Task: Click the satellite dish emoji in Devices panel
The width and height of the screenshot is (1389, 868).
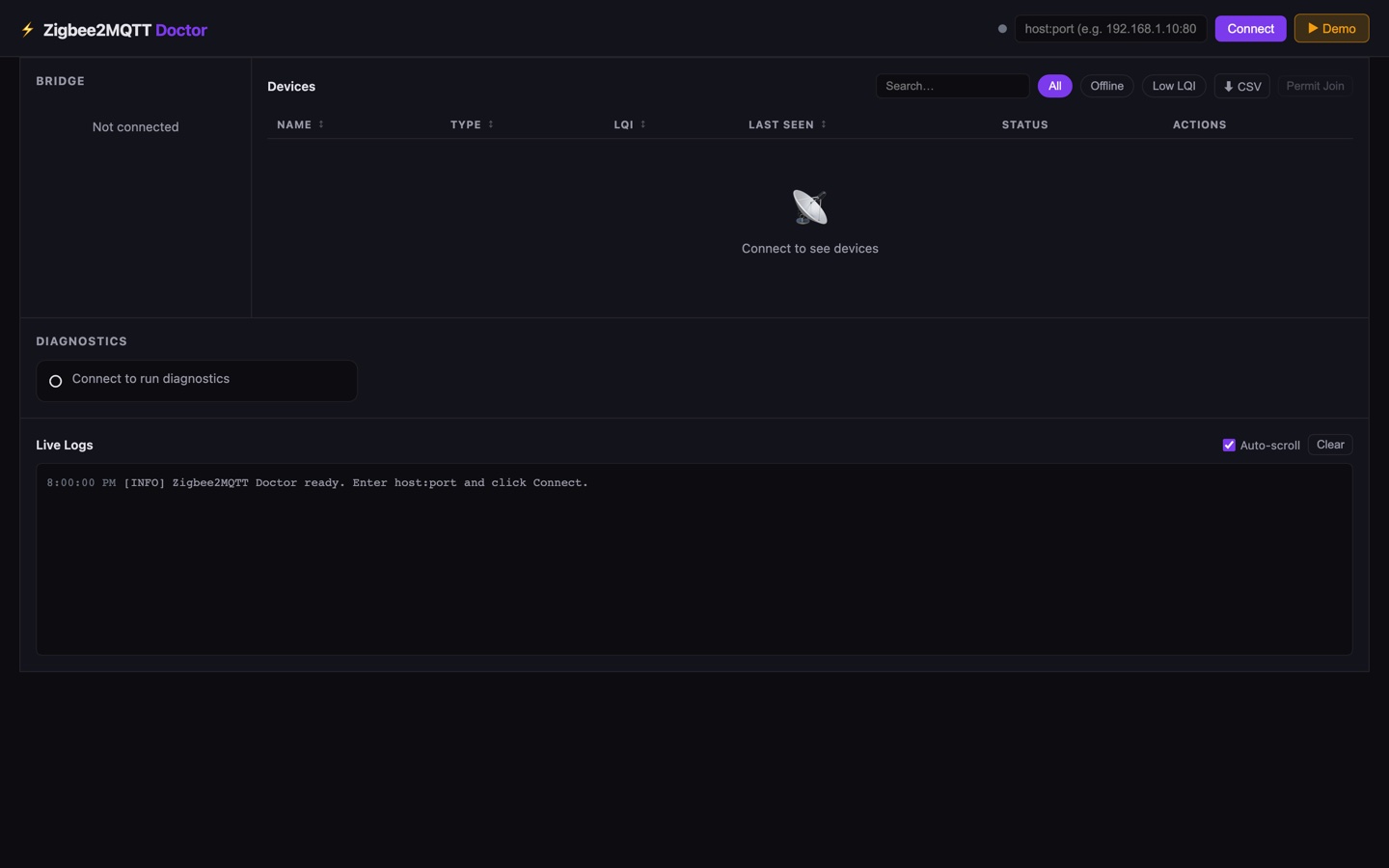Action: pos(809,205)
